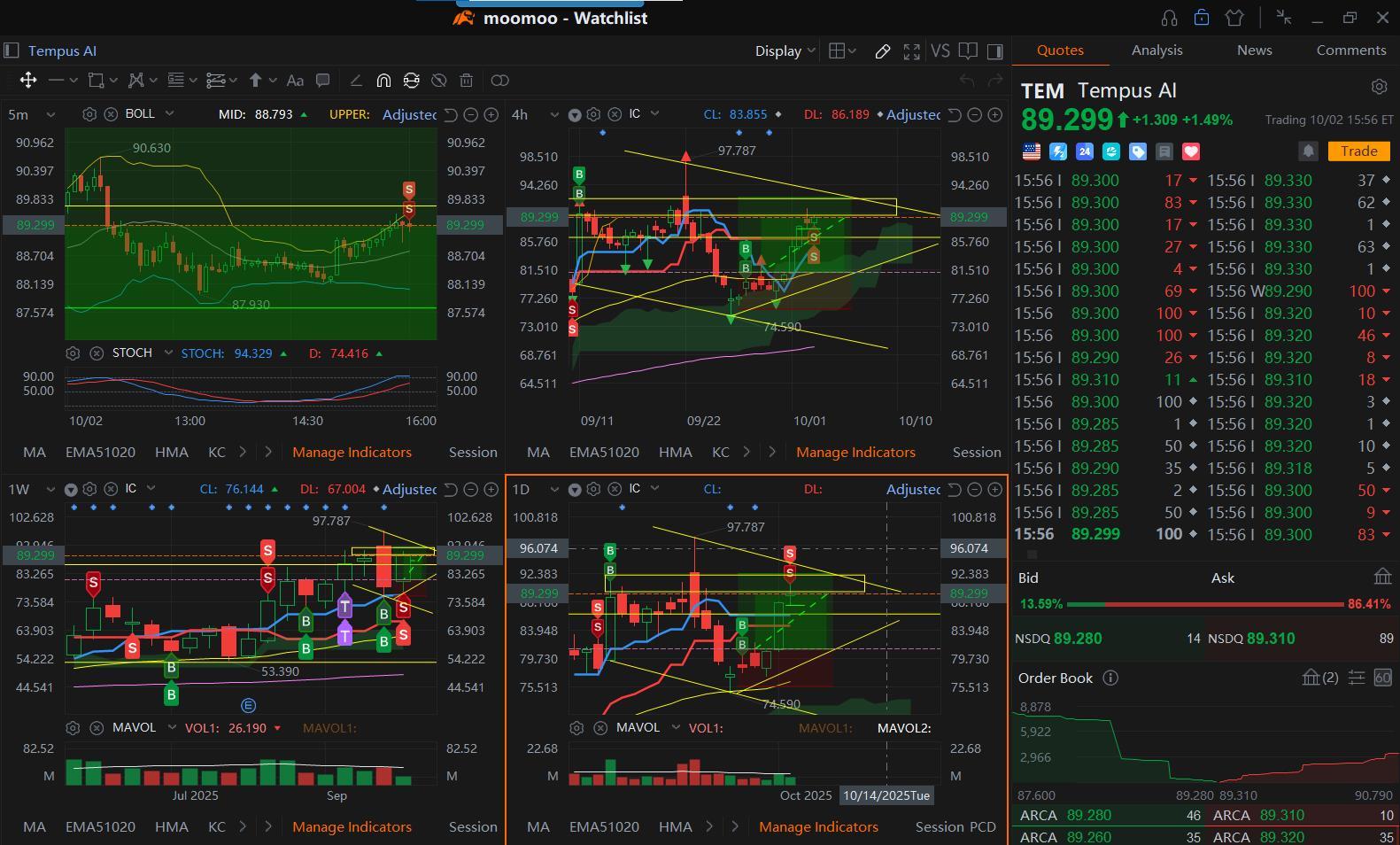Click the price alert bell icon
This screenshot has height=845, width=1400.
tap(1308, 151)
